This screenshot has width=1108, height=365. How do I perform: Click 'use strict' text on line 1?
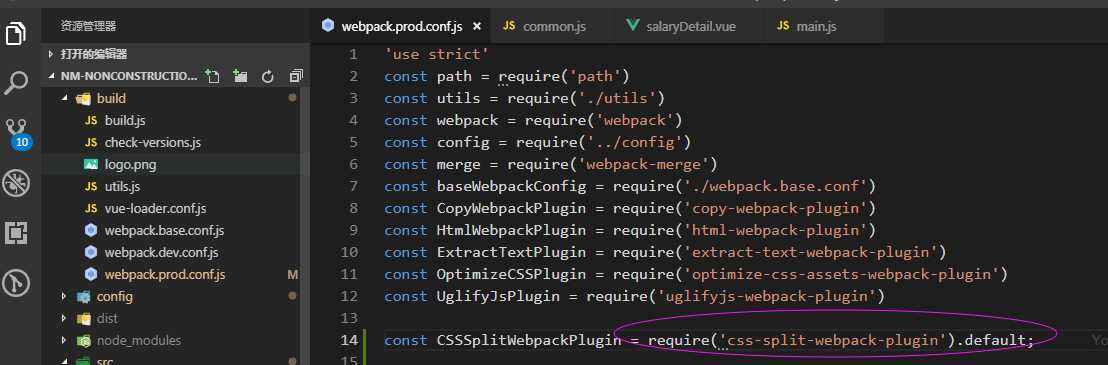point(437,54)
